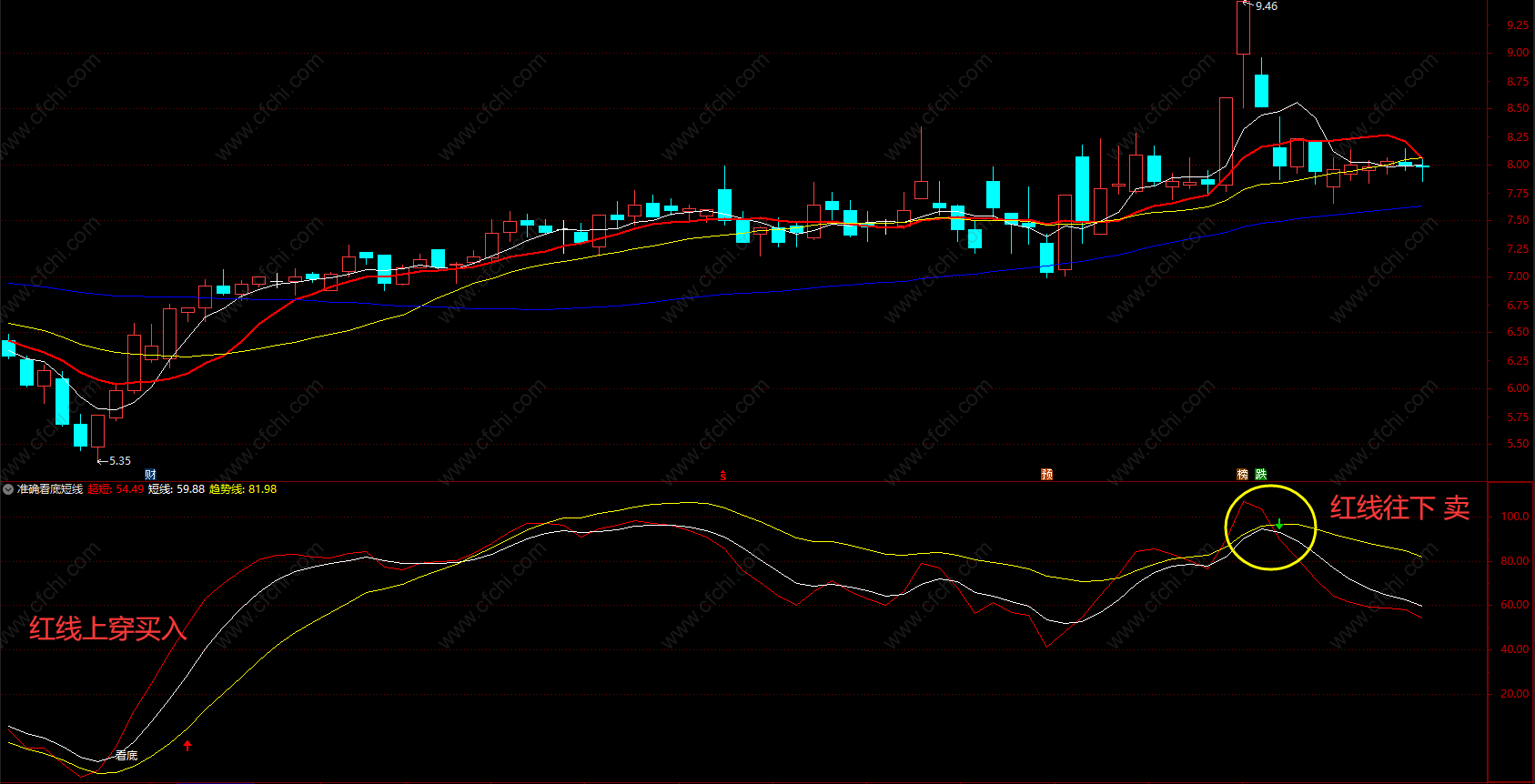Click the 5.35 low price label
Viewport: 1535px width, 784px height.
(119, 461)
